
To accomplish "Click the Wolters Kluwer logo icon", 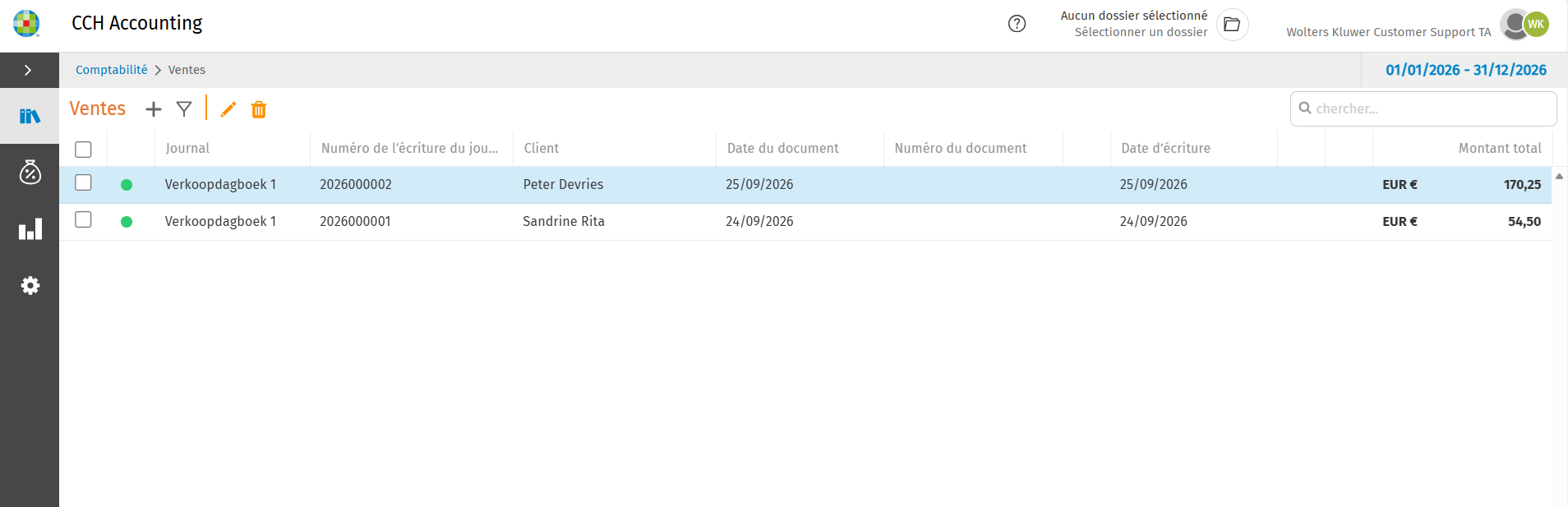I will click(x=26, y=24).
